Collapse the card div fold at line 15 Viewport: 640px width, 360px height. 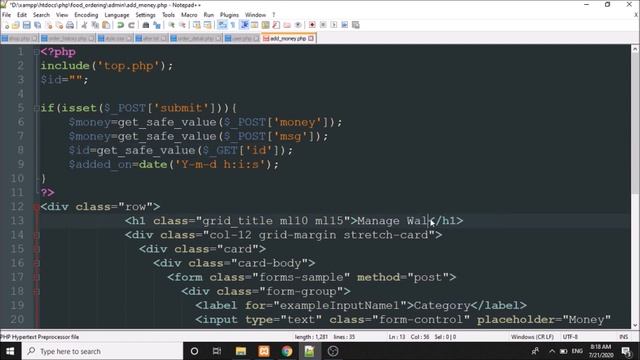point(36,249)
